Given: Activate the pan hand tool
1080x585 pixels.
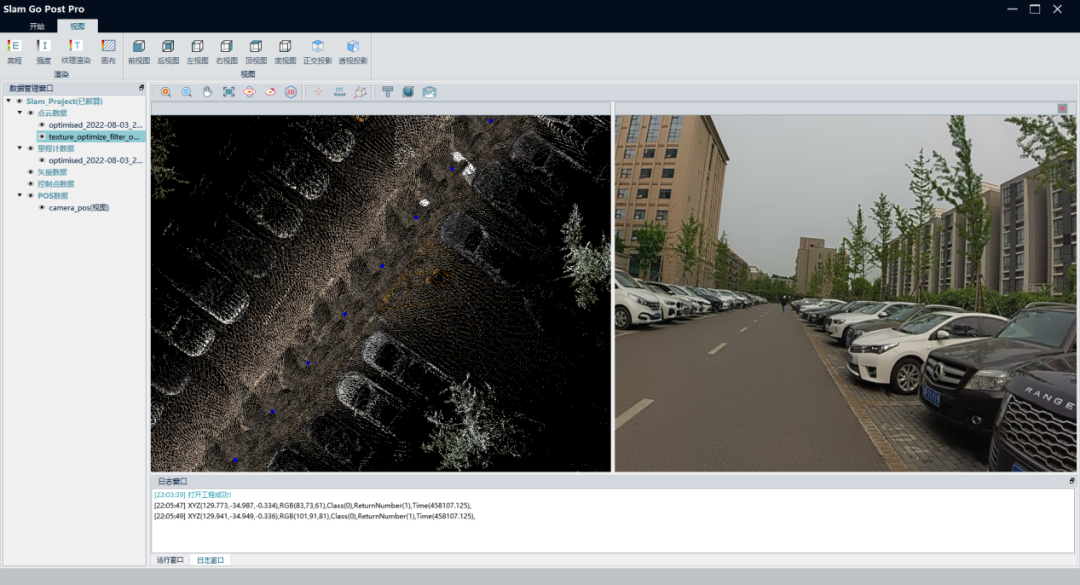Looking at the screenshot, I should coord(208,92).
